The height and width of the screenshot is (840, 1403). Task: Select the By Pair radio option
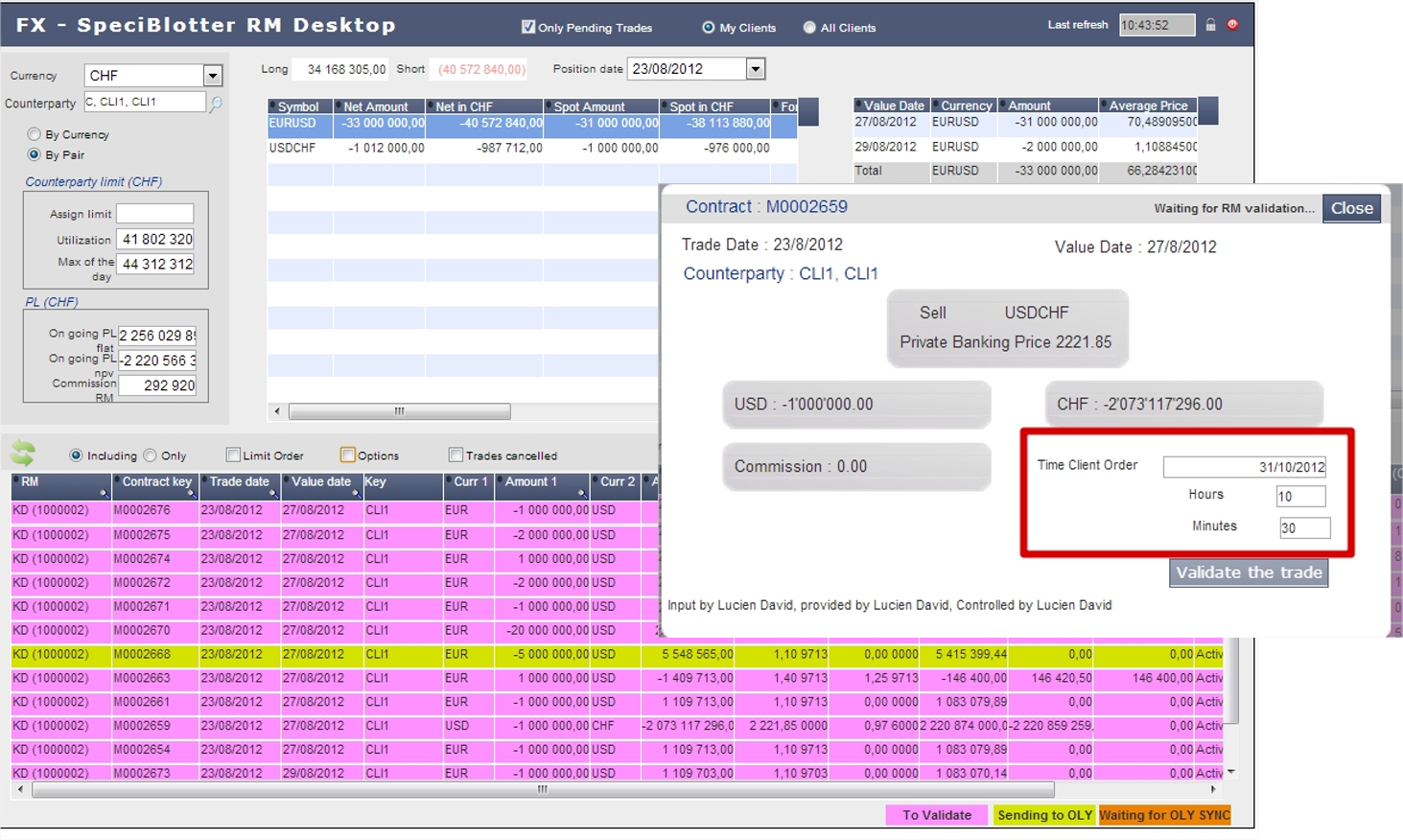(35, 154)
